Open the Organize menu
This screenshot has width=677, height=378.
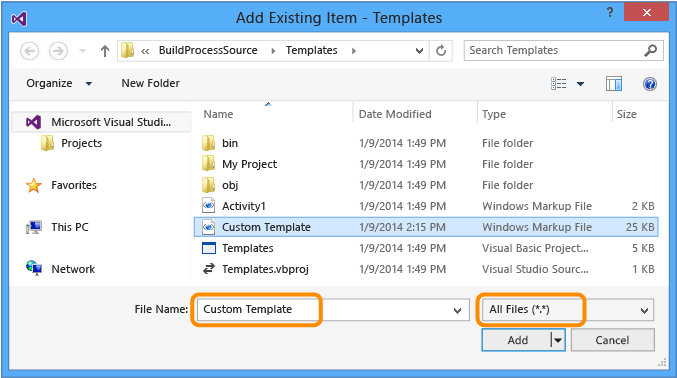(x=59, y=83)
